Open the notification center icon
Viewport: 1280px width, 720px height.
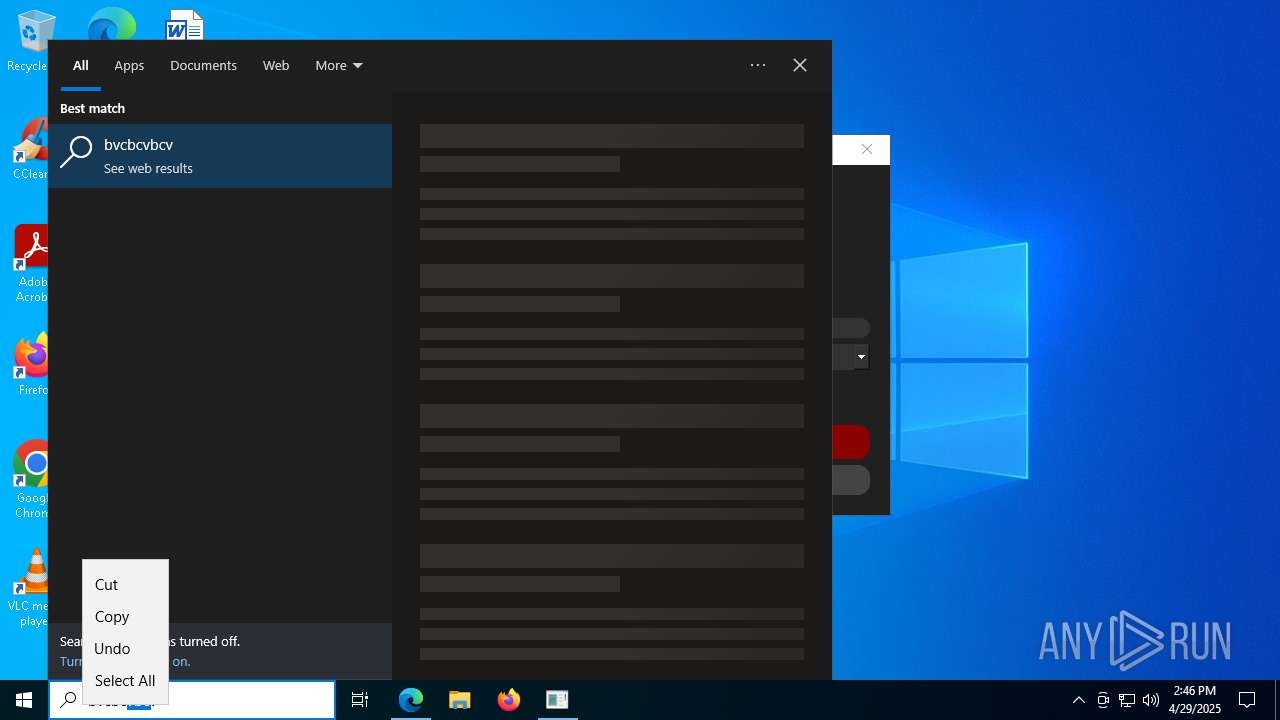click(1247, 700)
